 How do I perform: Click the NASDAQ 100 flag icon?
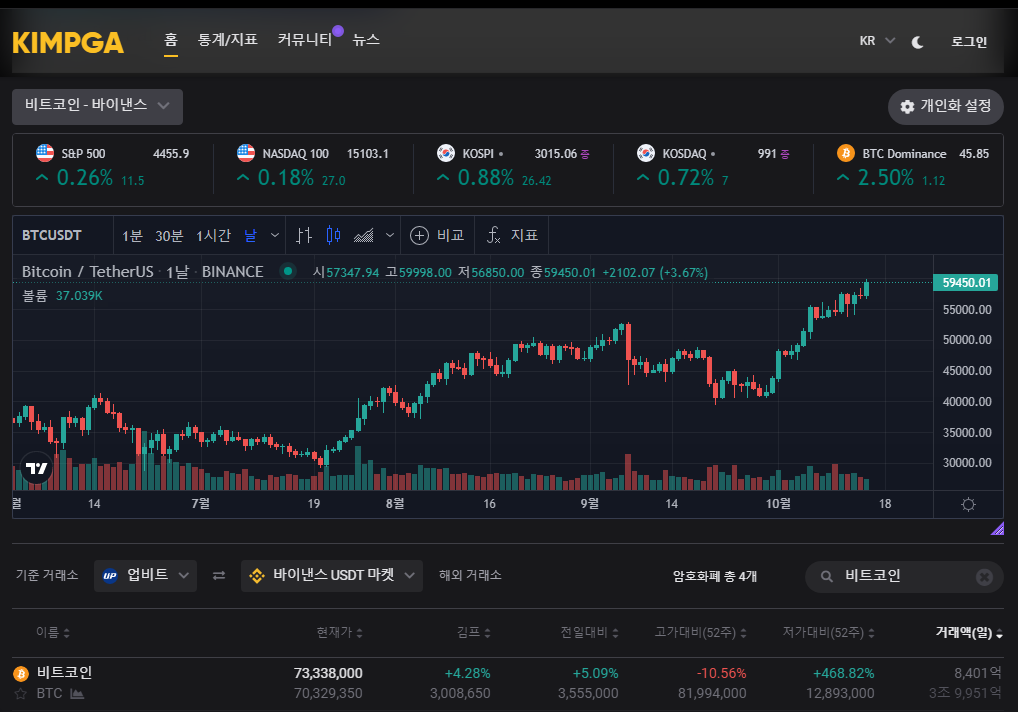point(246,153)
